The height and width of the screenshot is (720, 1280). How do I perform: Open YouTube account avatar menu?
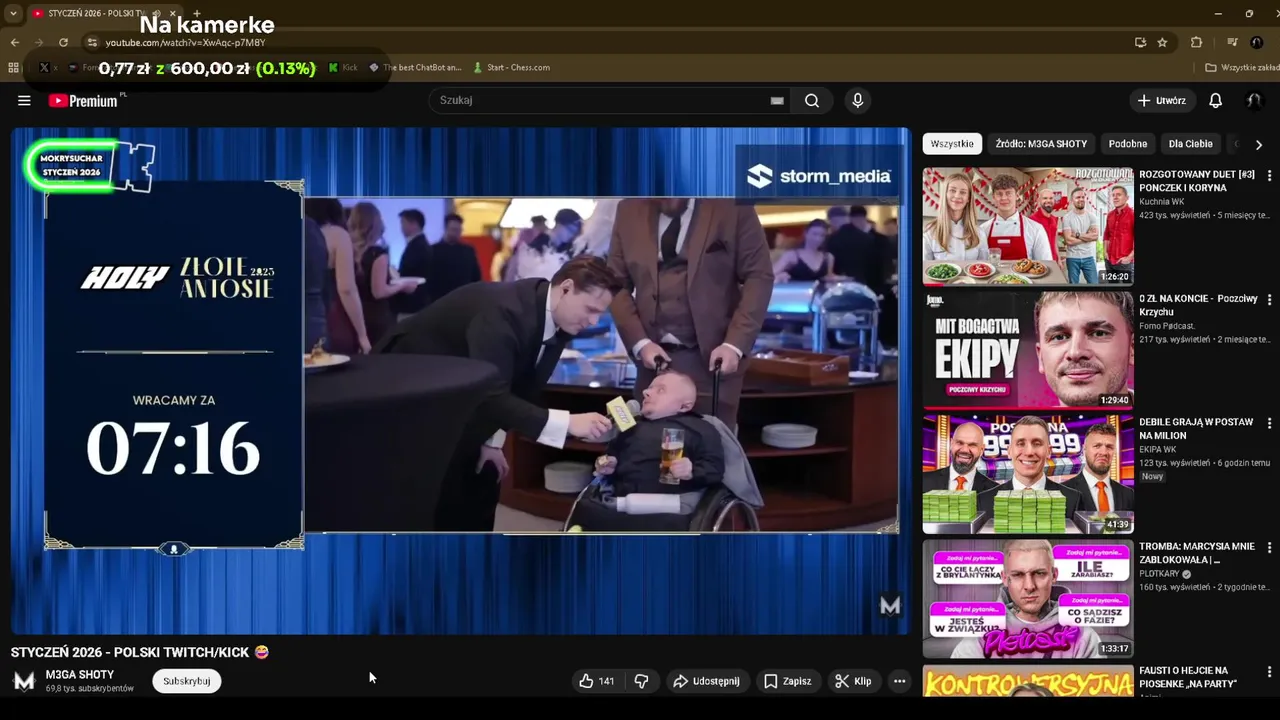coord(1254,100)
